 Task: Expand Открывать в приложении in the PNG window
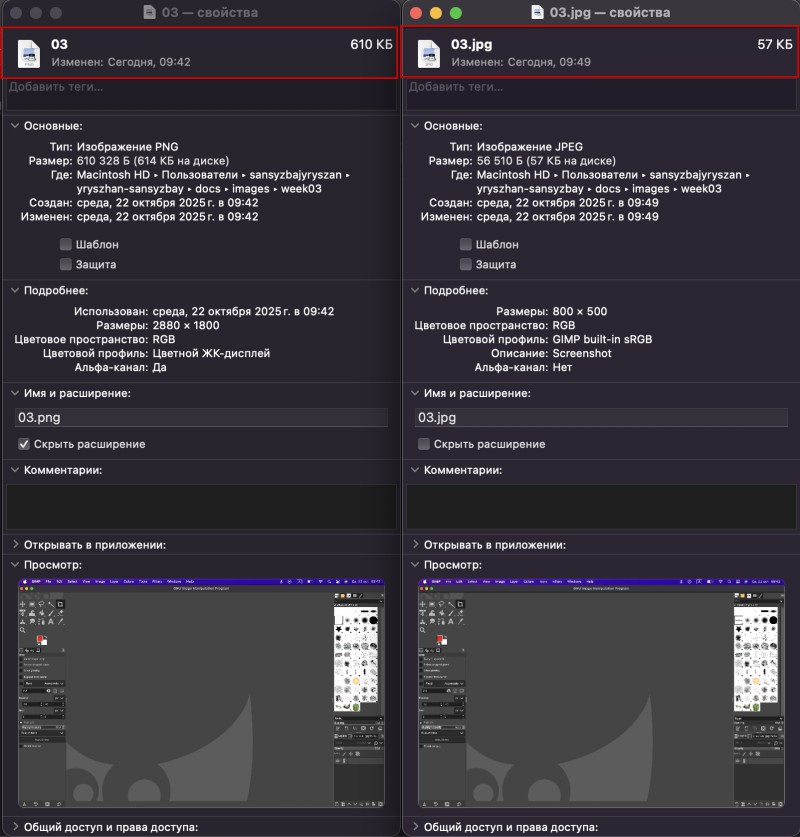pyautogui.click(x=15, y=545)
